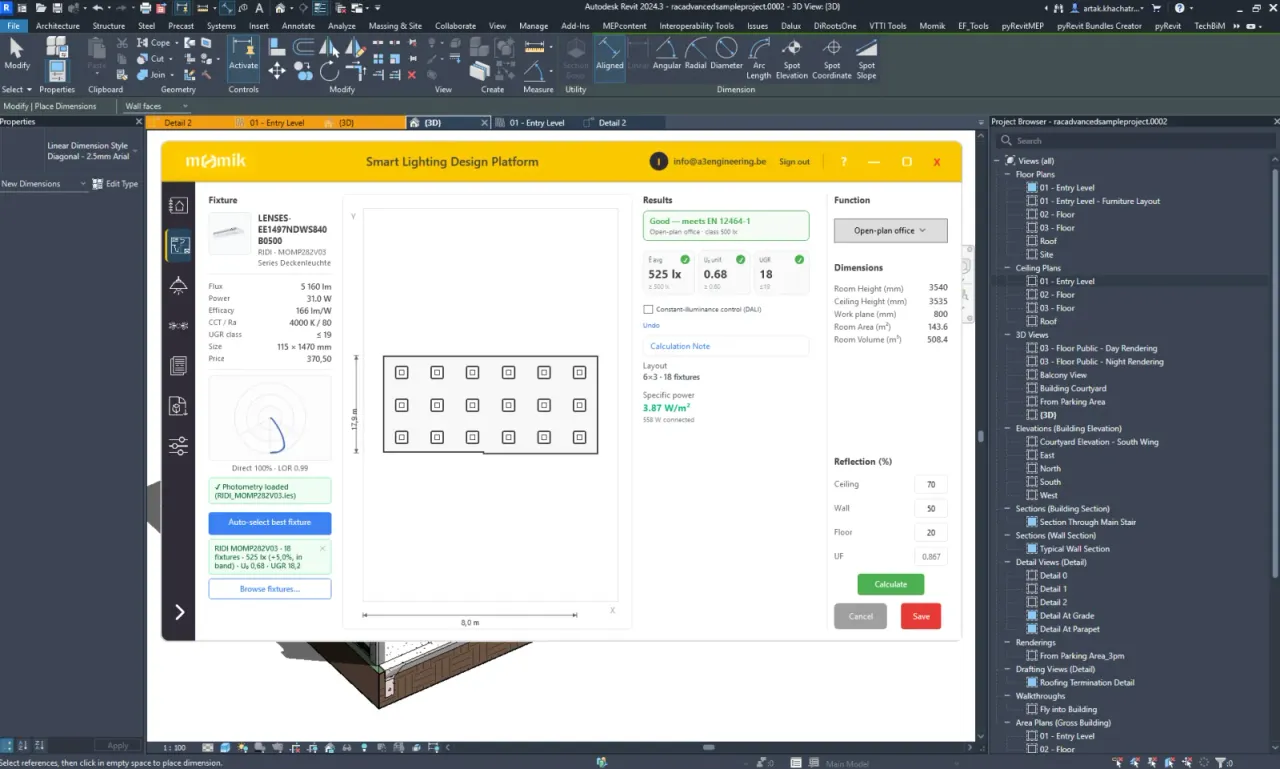Choose the Rotate tool in Modify panel
This screenshot has width=1280, height=769.
point(329,70)
